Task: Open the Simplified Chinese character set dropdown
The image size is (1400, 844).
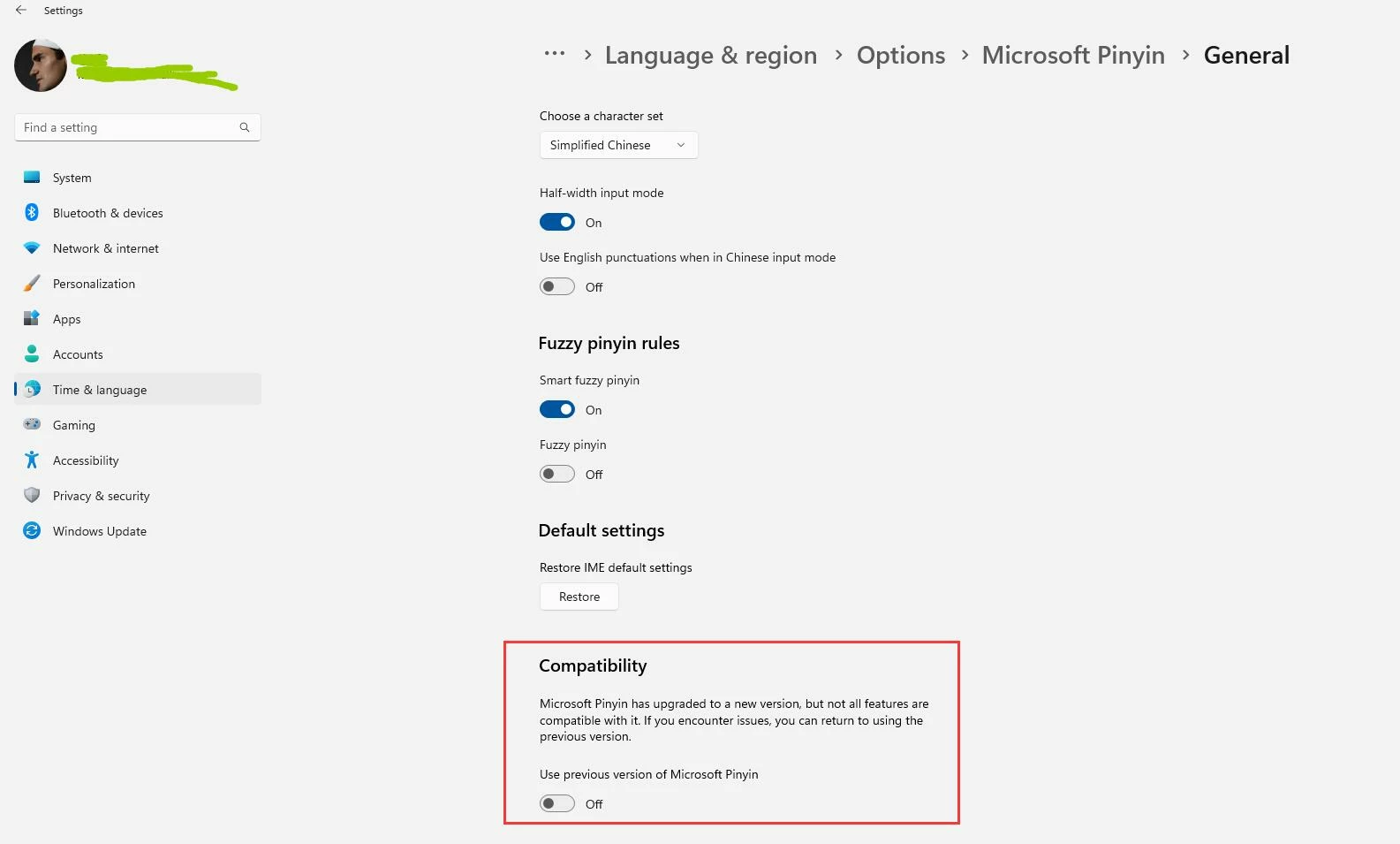Action: click(618, 145)
